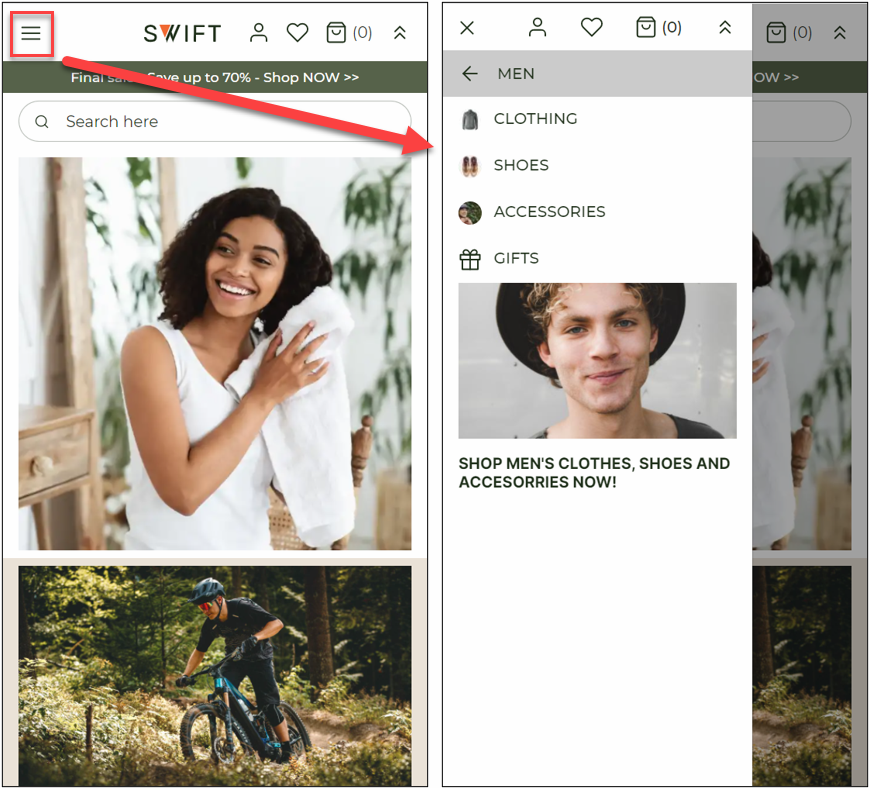Click the Shop Men's Clothes promo text

pos(594,473)
